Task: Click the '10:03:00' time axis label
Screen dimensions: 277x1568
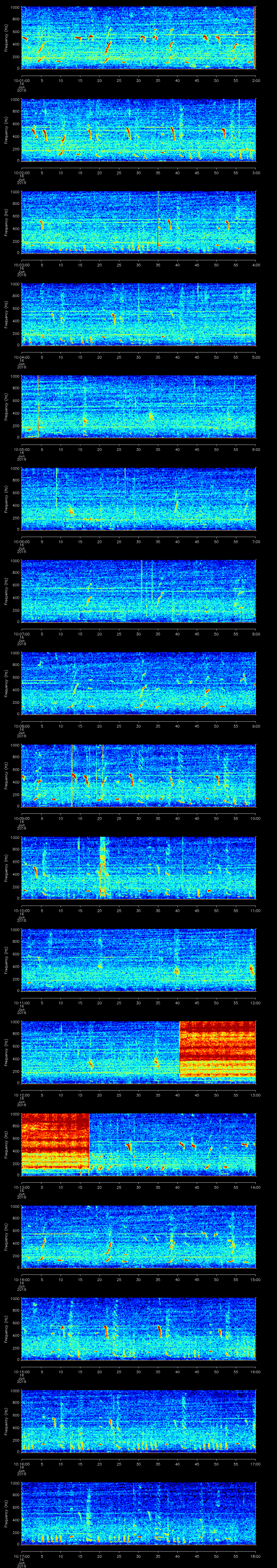Action: (21, 265)
